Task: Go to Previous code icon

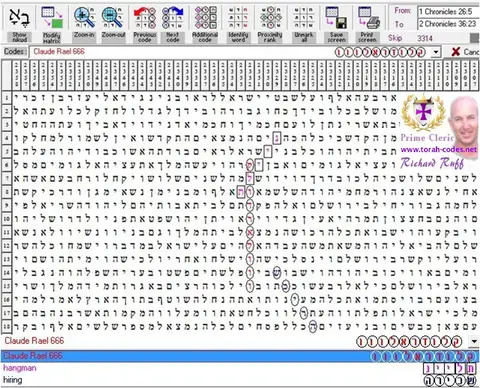Action: point(145,18)
